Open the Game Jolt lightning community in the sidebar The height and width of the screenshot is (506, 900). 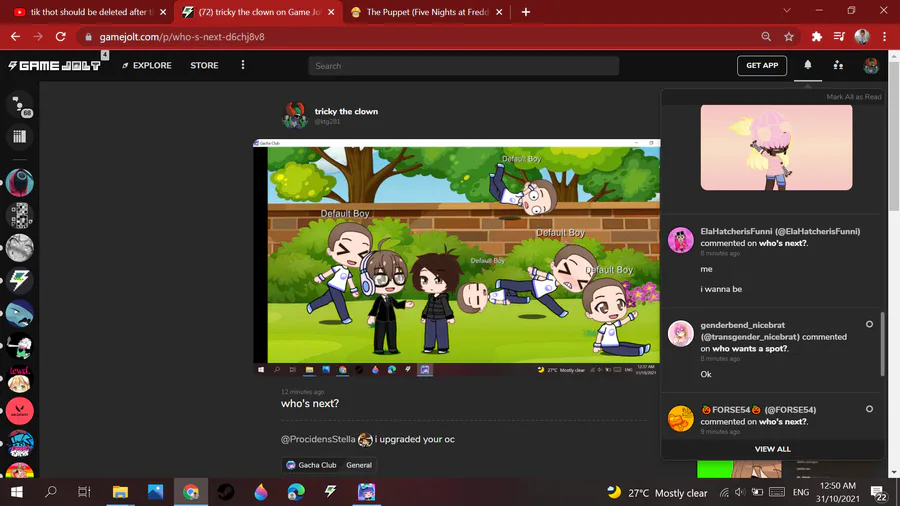[x=20, y=281]
